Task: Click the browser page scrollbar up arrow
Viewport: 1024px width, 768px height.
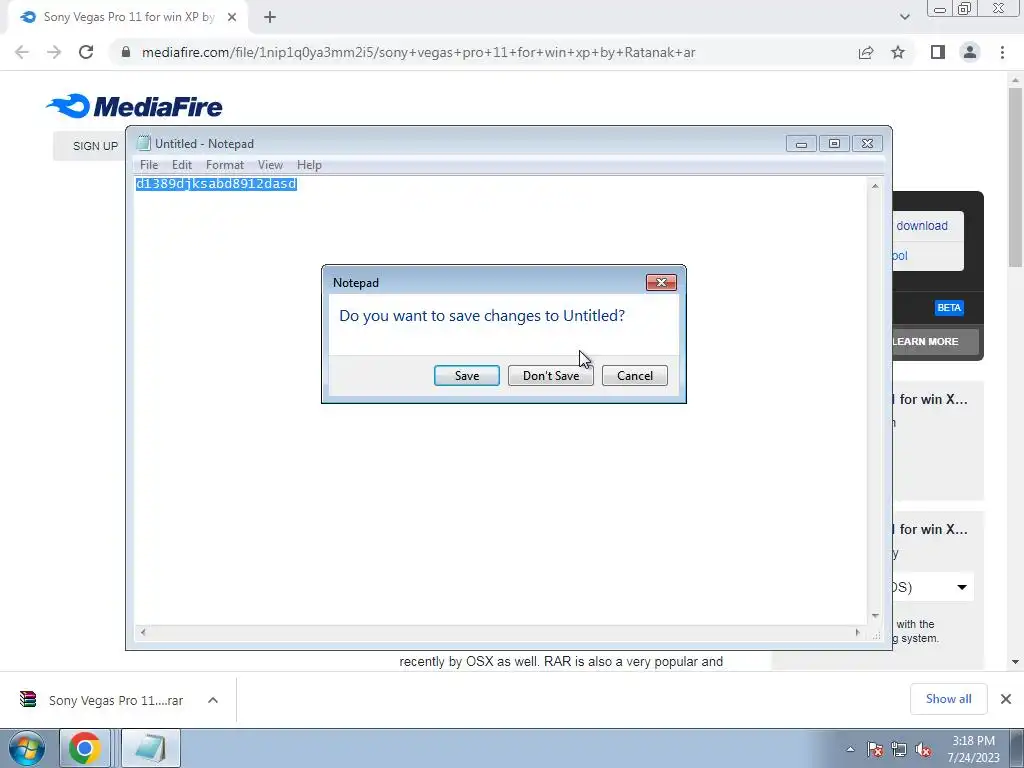Action: click(1015, 80)
